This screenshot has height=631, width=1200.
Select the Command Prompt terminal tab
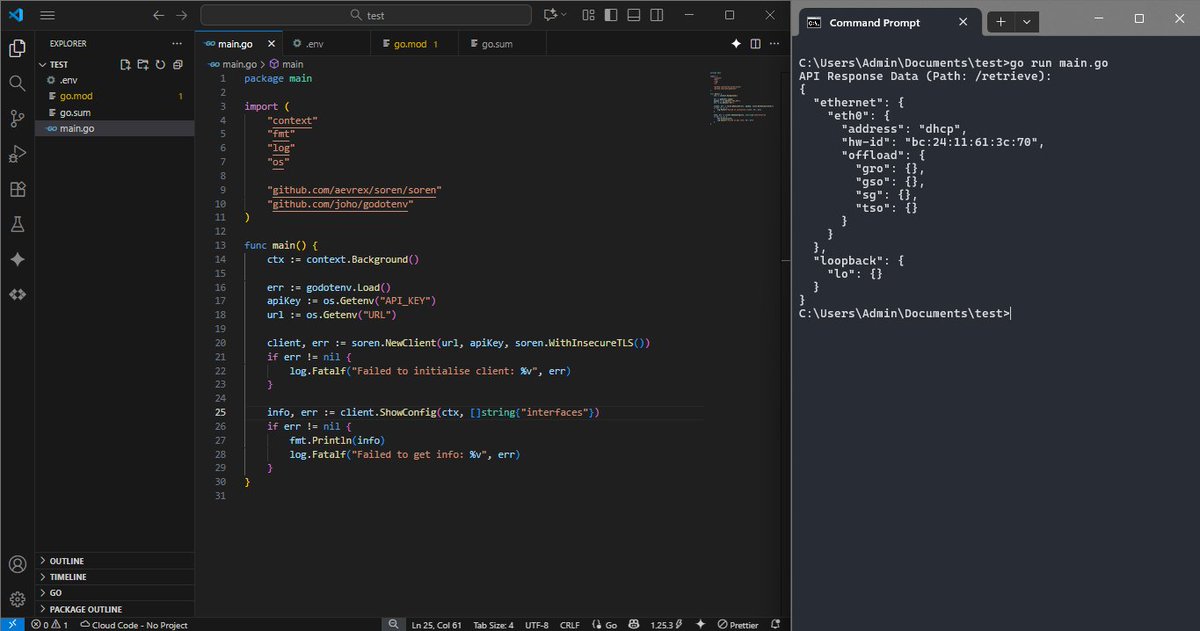pos(888,22)
